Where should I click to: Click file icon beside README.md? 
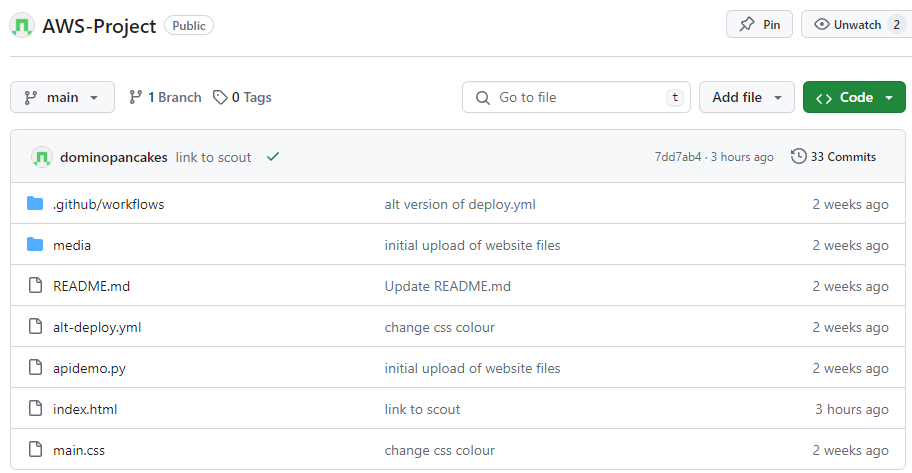pos(35,285)
